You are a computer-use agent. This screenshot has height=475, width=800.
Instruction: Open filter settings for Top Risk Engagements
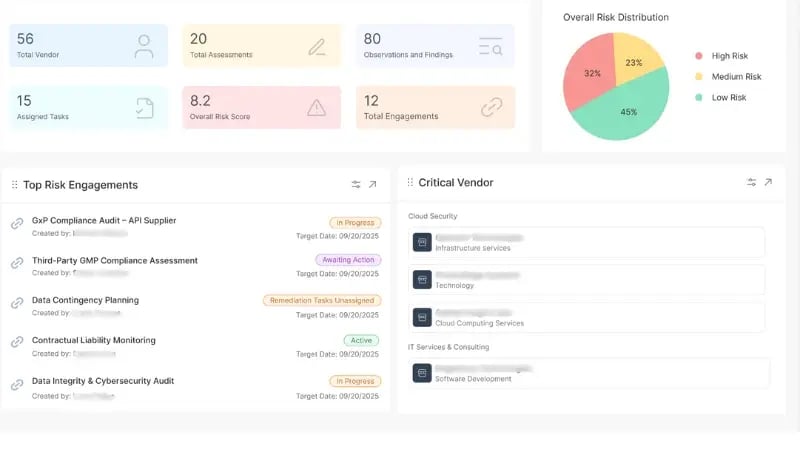pos(356,184)
